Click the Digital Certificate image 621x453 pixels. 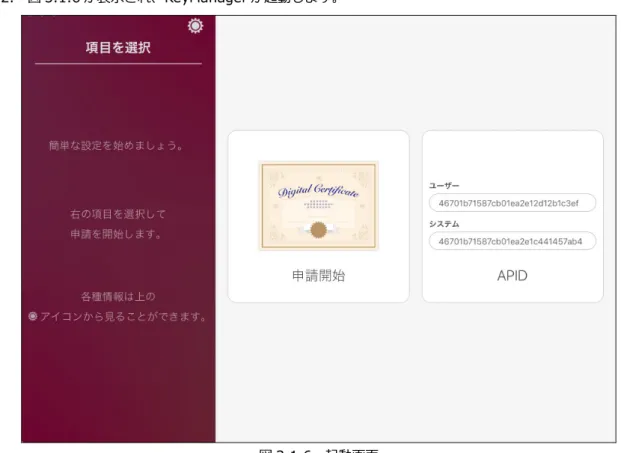click(318, 205)
